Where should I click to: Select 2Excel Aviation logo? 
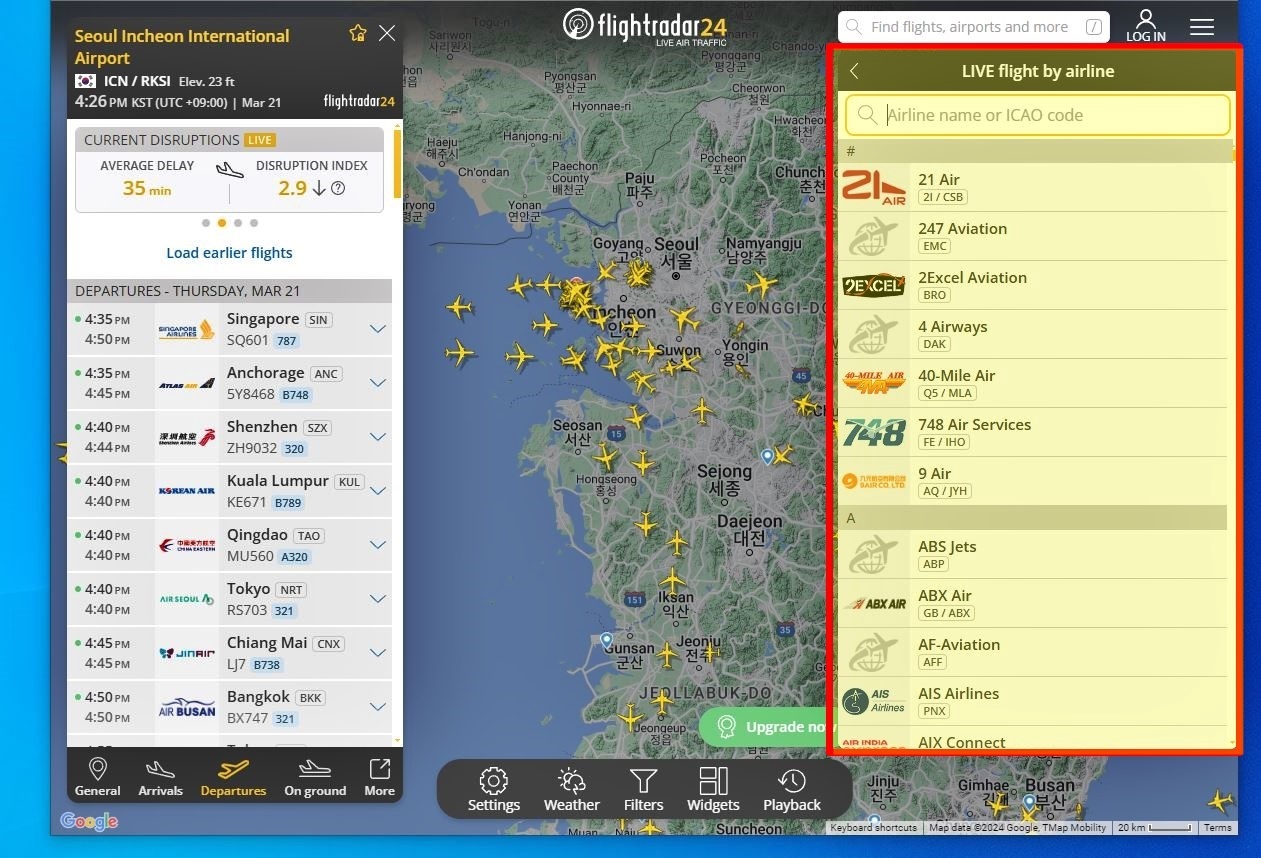[x=874, y=285]
